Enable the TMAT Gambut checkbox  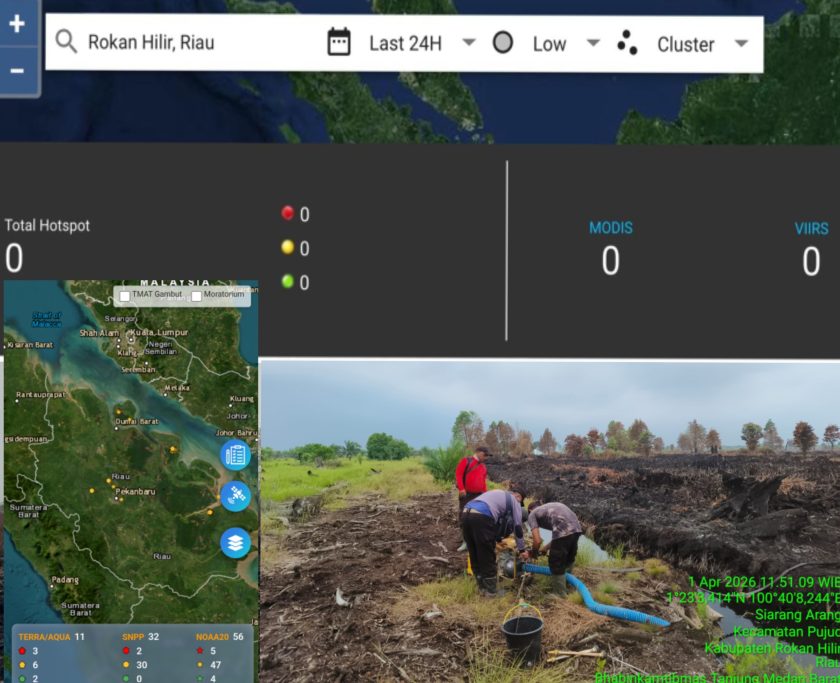[x=124, y=296]
